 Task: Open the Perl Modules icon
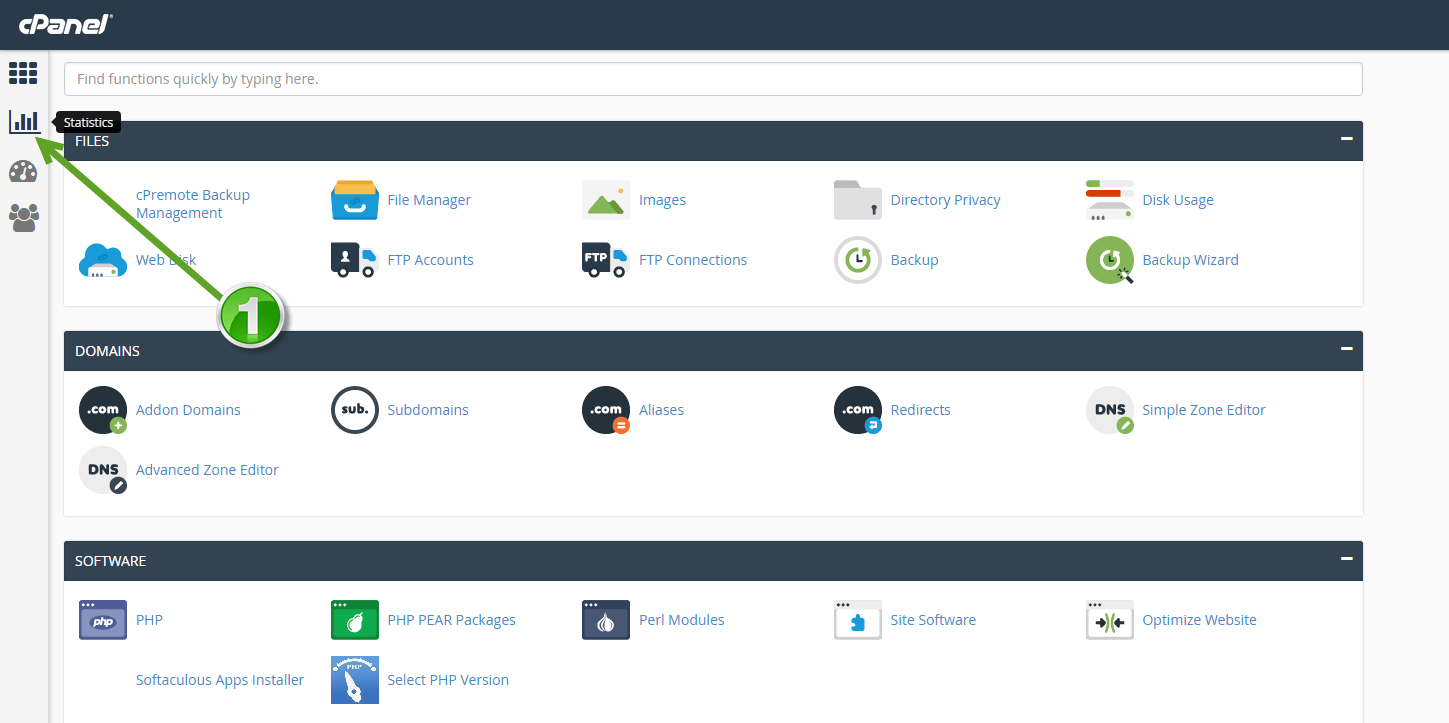click(x=606, y=620)
